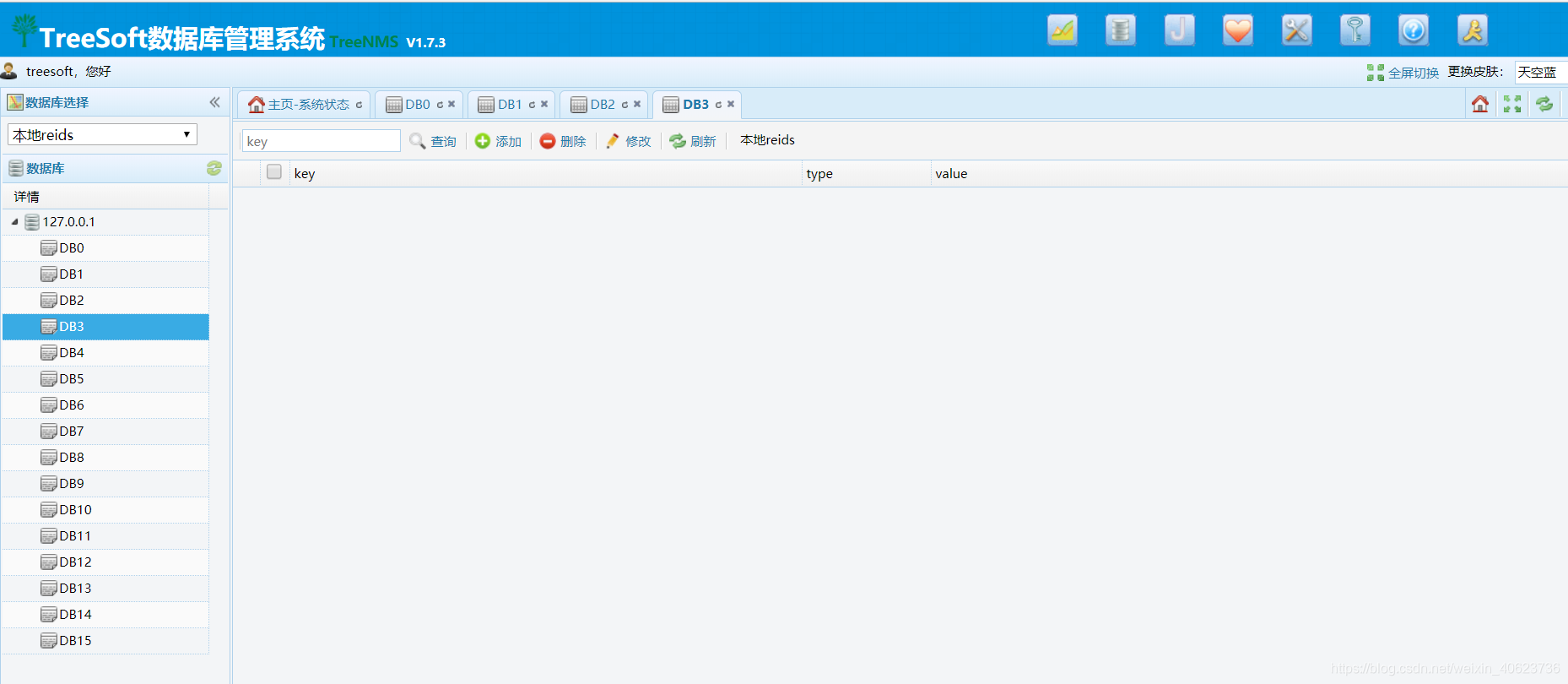Click the 删除 delete button
The width and height of the screenshot is (1568, 684).
tap(563, 141)
